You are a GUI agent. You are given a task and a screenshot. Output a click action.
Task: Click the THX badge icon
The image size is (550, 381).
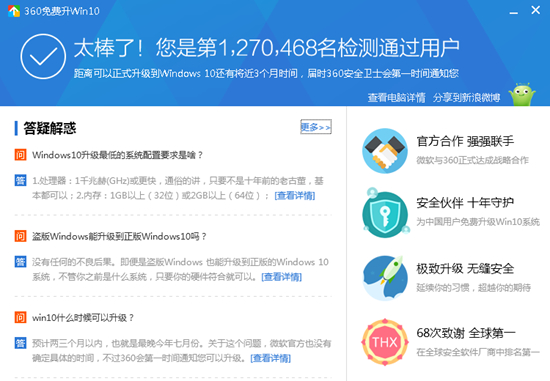pyautogui.click(x=385, y=342)
